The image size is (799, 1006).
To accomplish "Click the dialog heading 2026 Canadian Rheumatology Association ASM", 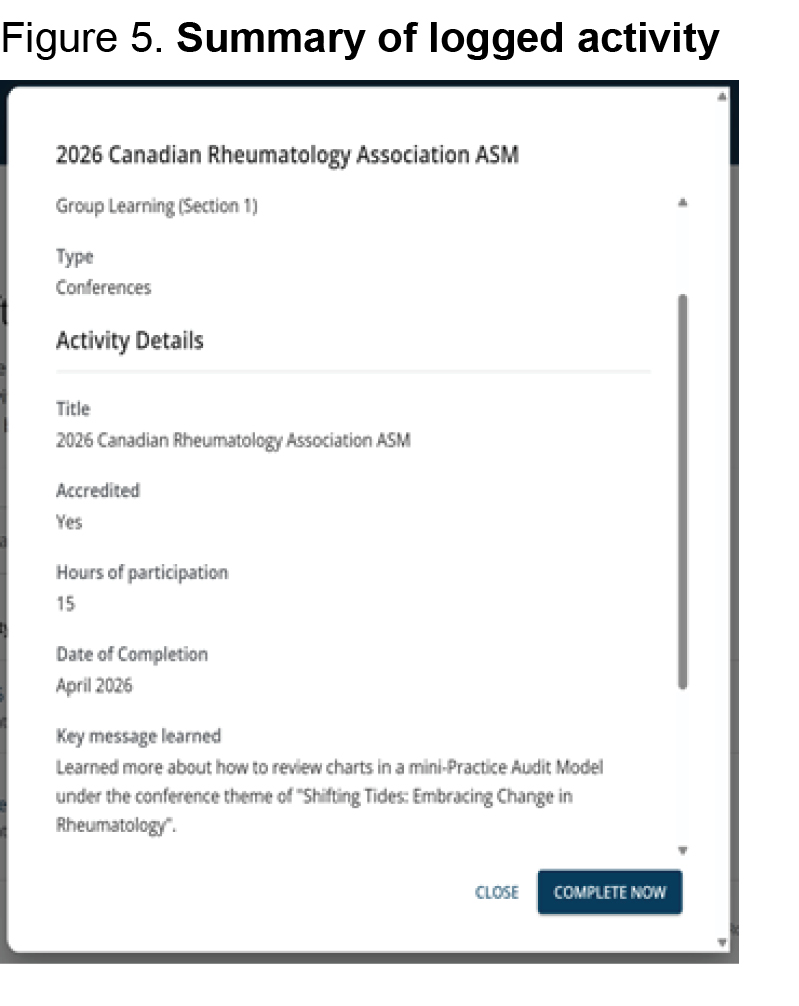I will pyautogui.click(x=287, y=155).
